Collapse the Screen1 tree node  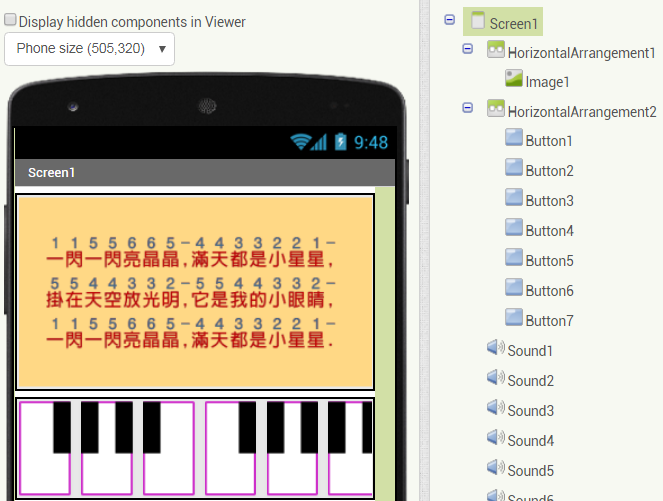[x=449, y=19]
